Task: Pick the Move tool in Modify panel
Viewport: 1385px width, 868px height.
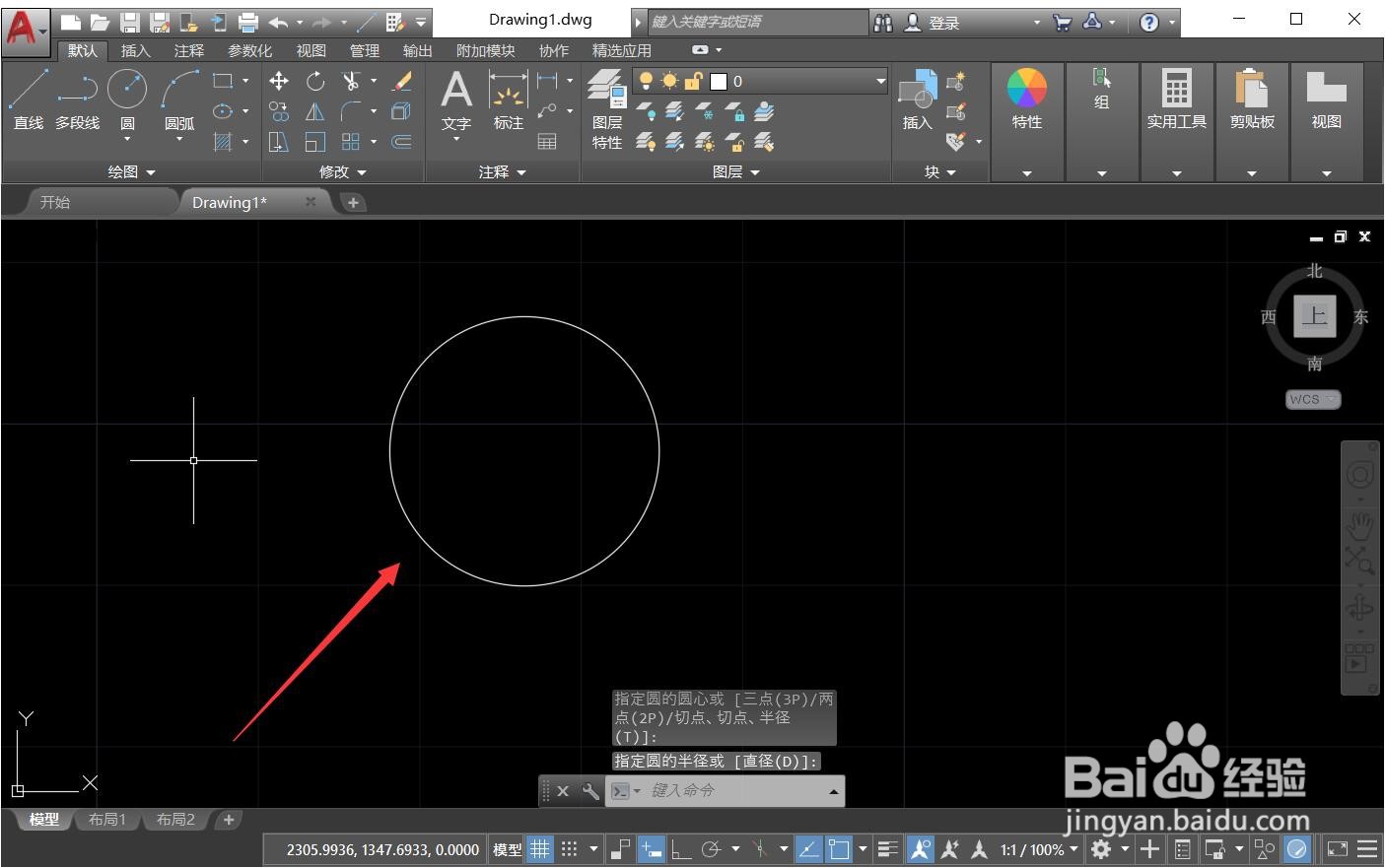Action: [x=279, y=81]
